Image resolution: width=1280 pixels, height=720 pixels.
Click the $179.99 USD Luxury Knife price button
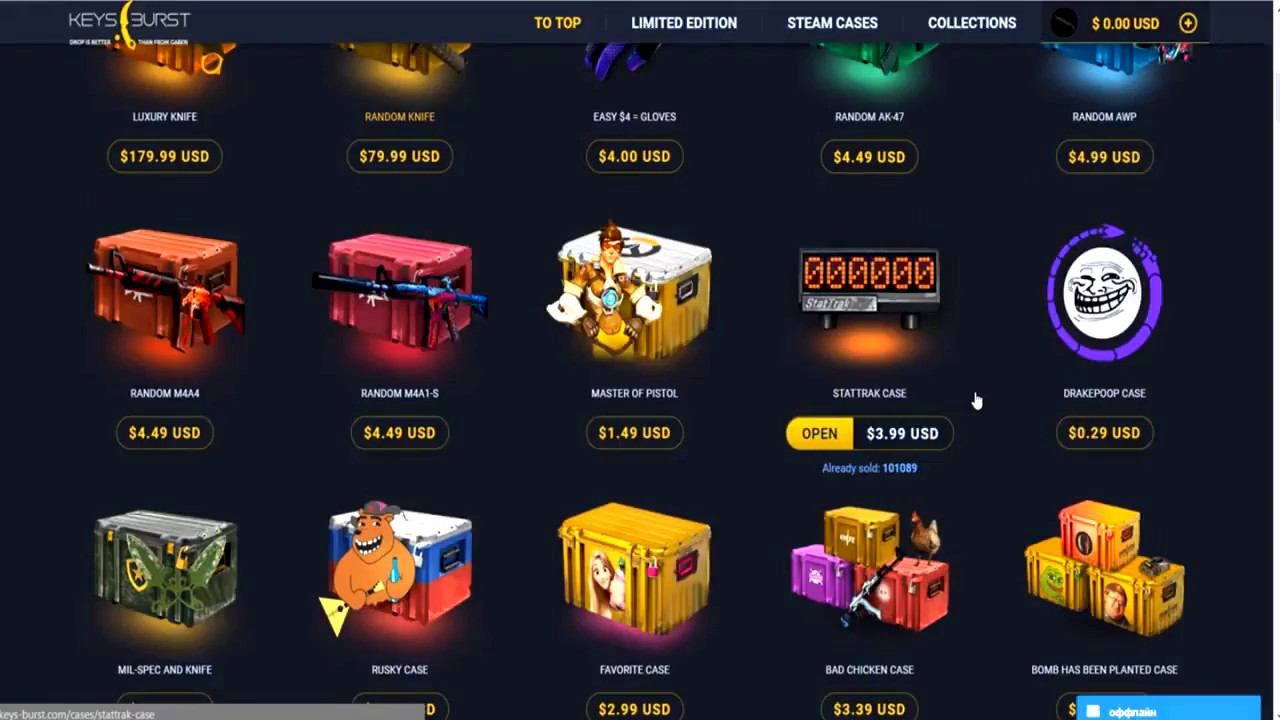(165, 156)
